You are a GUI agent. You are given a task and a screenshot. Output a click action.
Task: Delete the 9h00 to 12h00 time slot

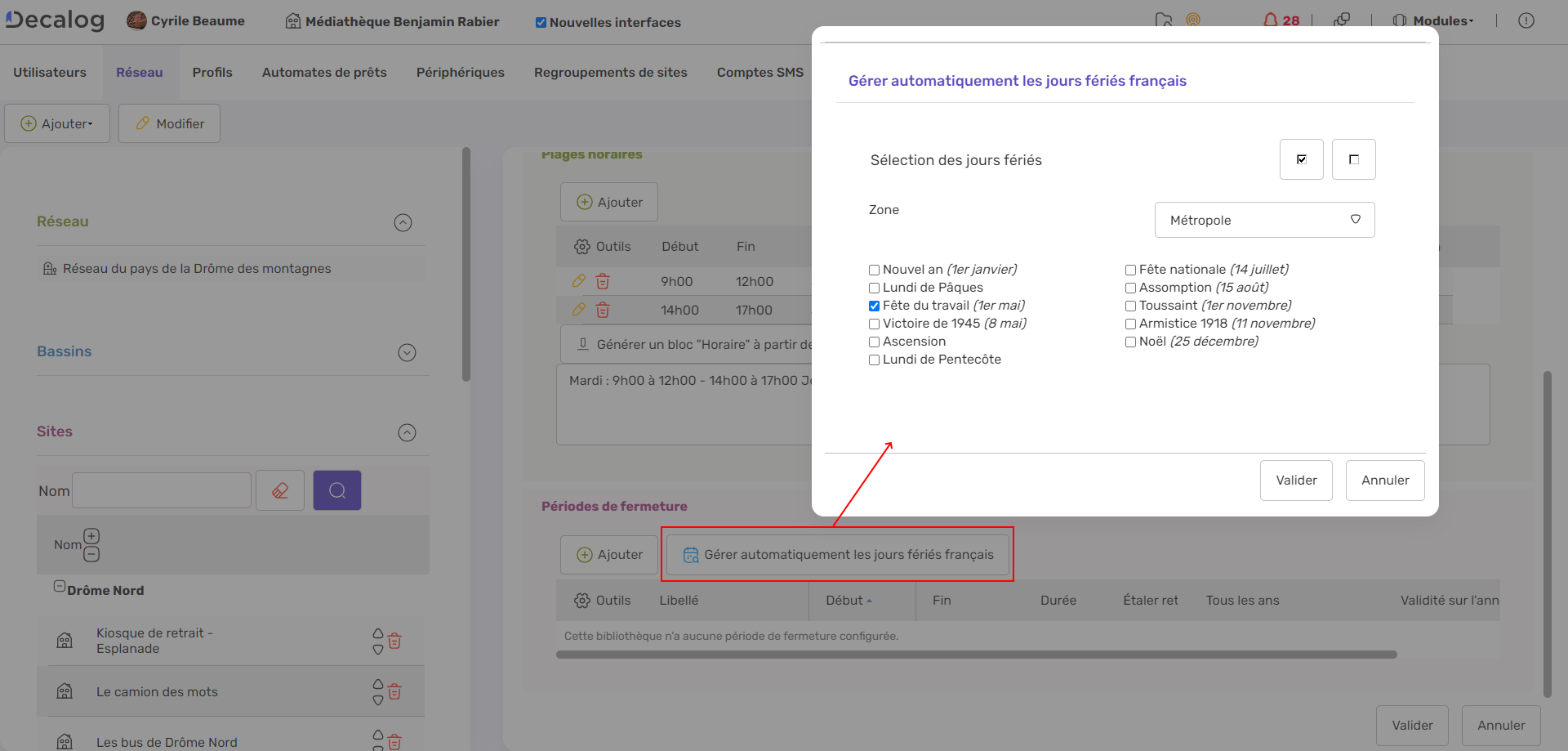pyautogui.click(x=603, y=282)
